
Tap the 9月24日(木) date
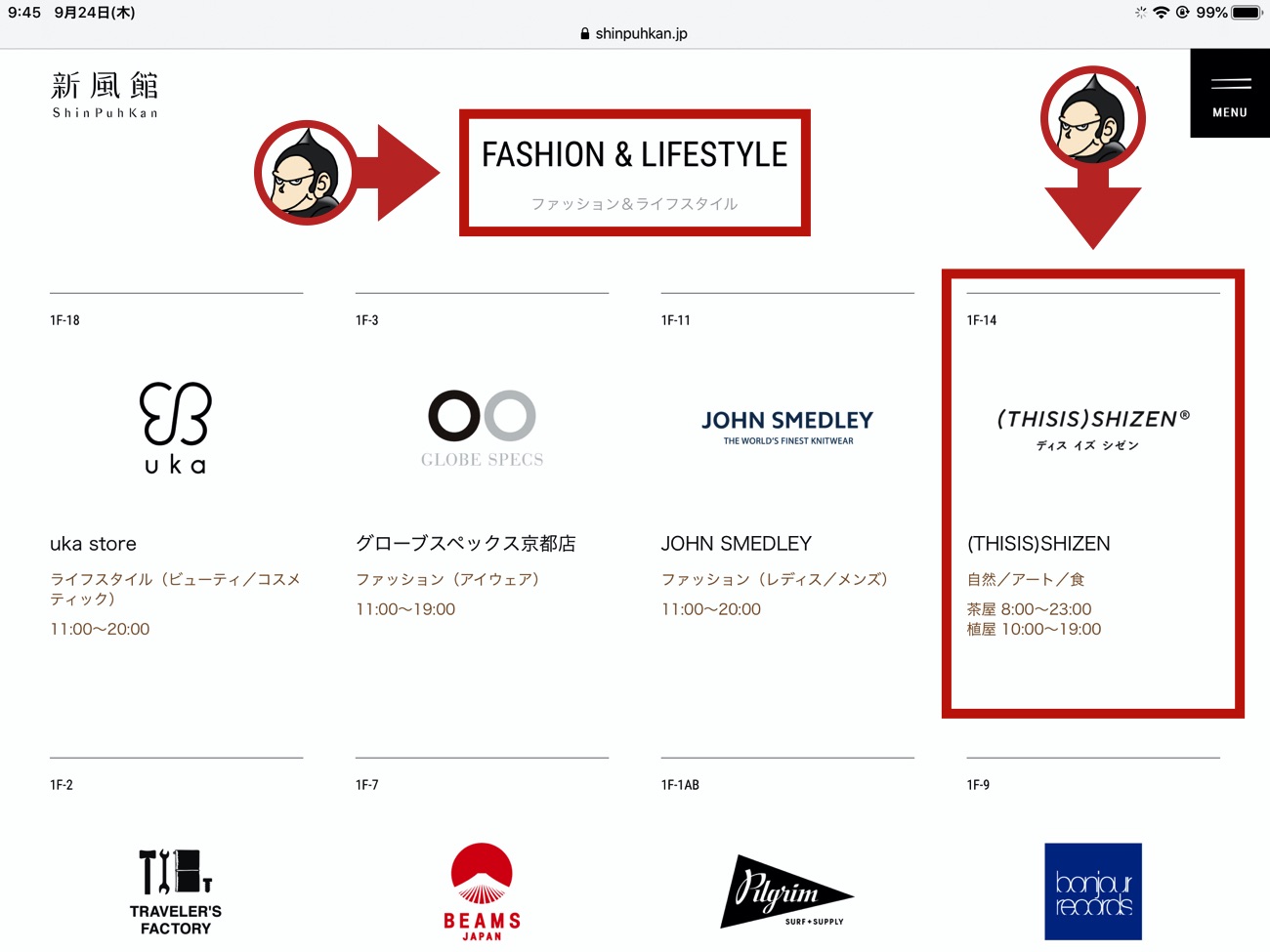coord(95,13)
